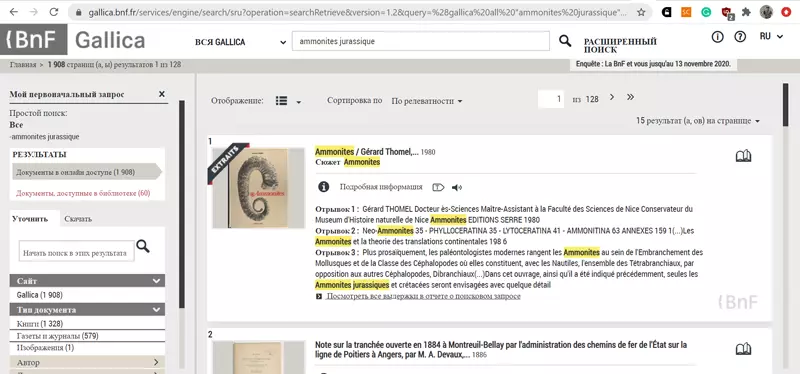Screen dimensions: 800x374
Task: Open the display mode list-view dropdown
Action: [x=288, y=101]
